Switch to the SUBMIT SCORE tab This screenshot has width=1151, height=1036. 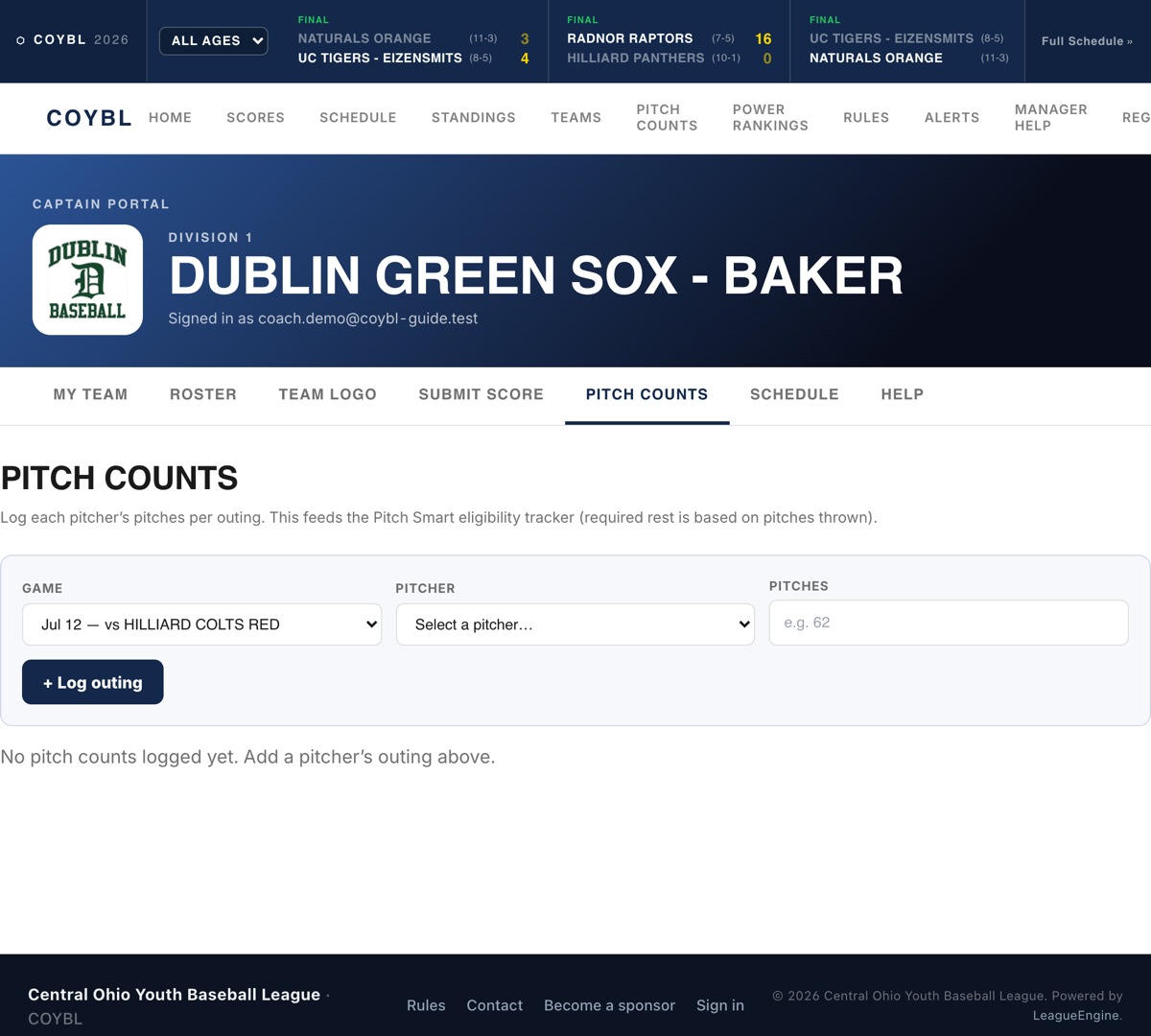click(x=482, y=394)
